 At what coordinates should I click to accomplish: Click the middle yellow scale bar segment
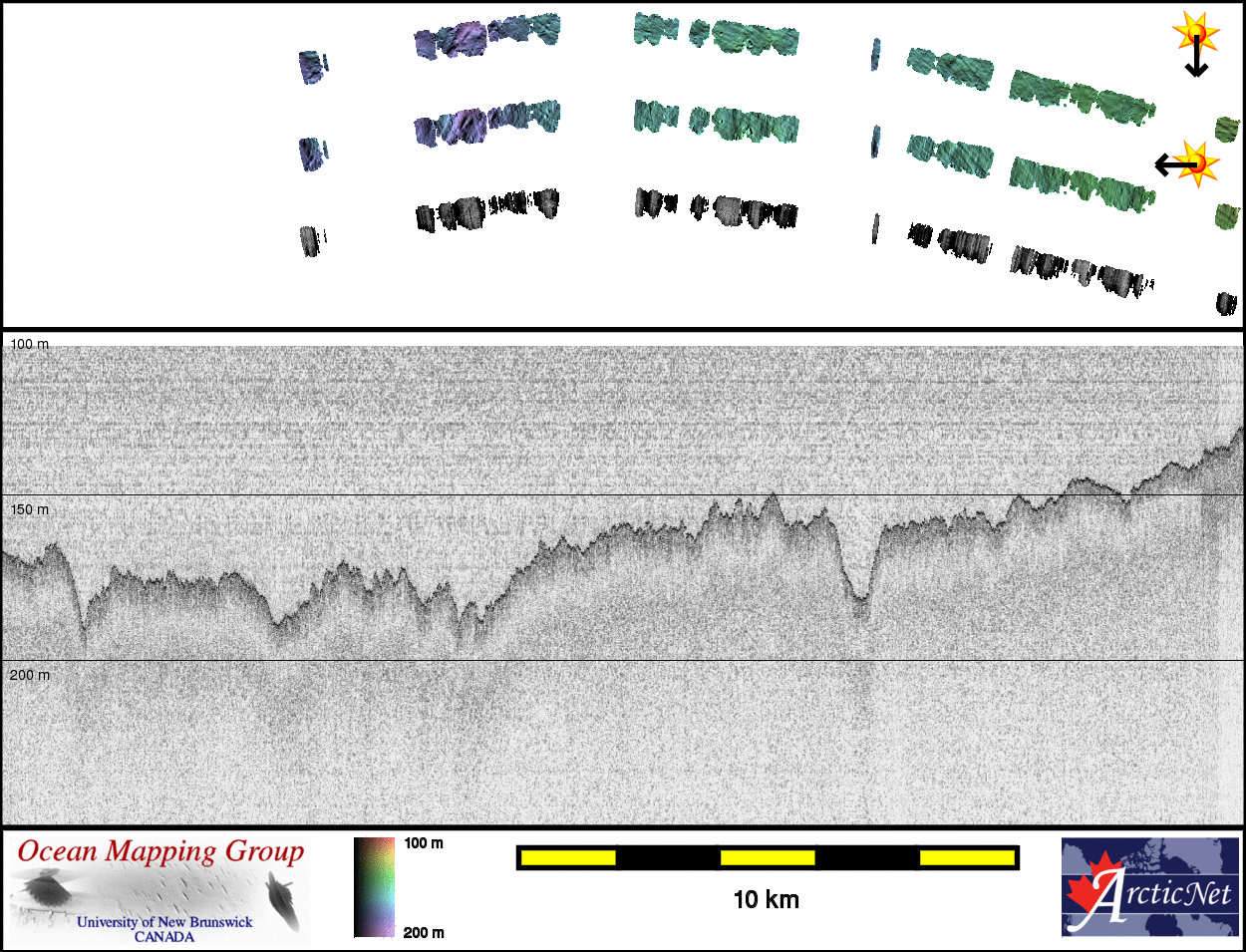[767, 857]
